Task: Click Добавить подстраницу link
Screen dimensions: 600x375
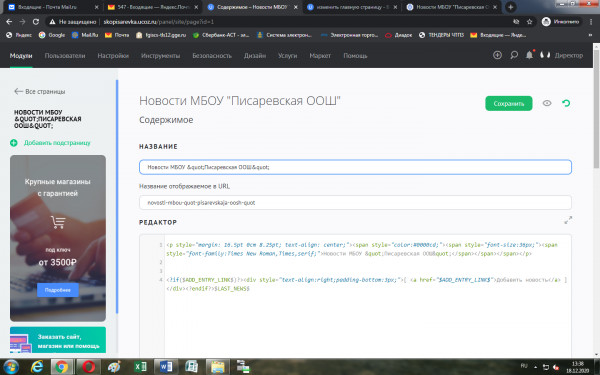Action: tap(57, 143)
